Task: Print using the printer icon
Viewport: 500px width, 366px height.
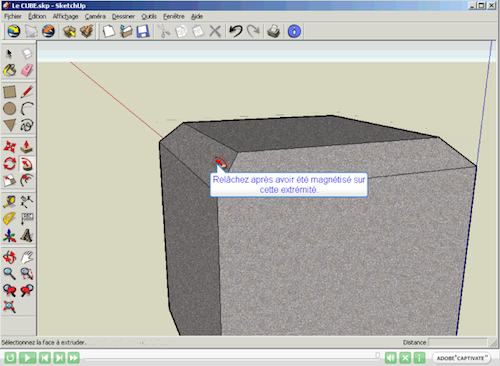Action: (274, 31)
